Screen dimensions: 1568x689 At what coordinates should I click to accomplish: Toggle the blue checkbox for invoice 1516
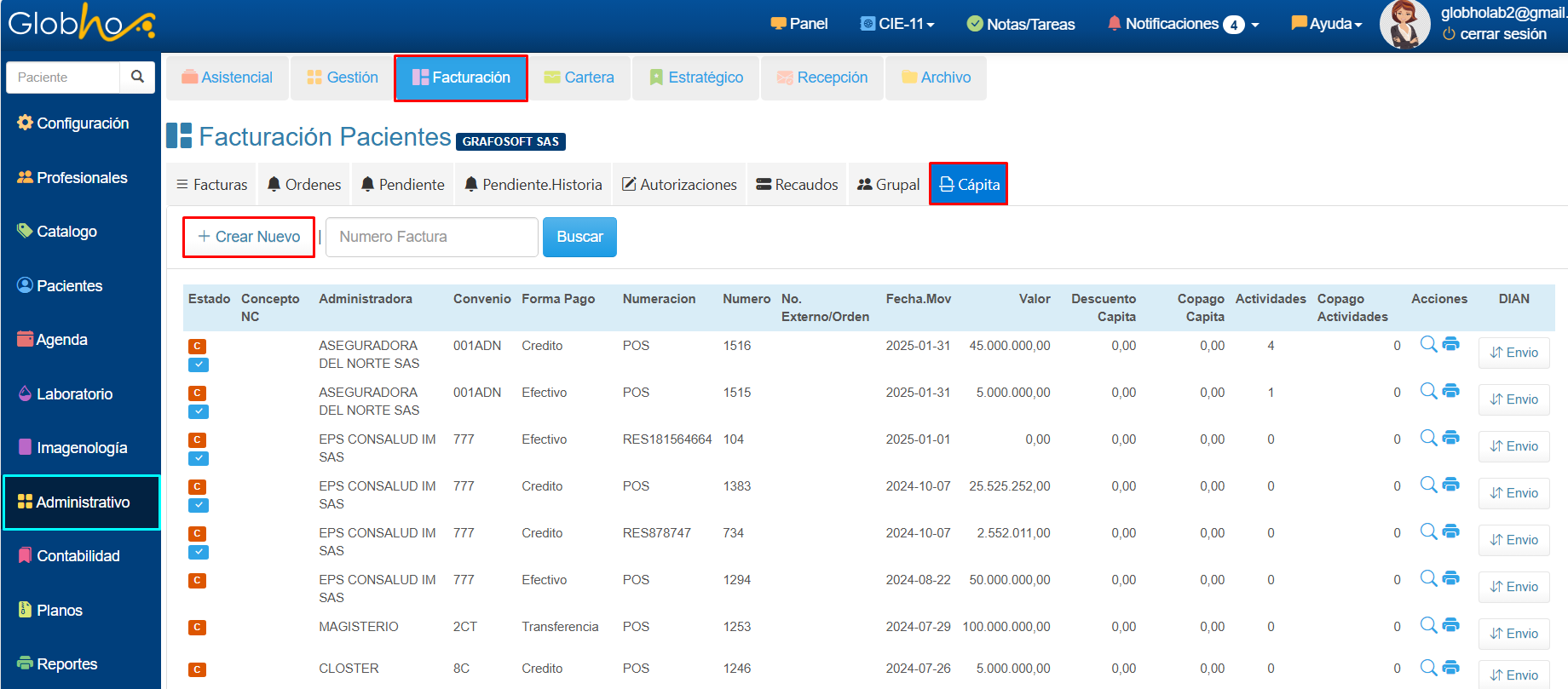(x=198, y=365)
